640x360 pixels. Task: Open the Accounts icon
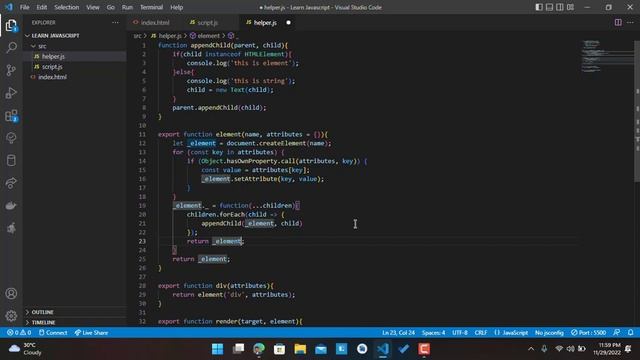coord(11,293)
